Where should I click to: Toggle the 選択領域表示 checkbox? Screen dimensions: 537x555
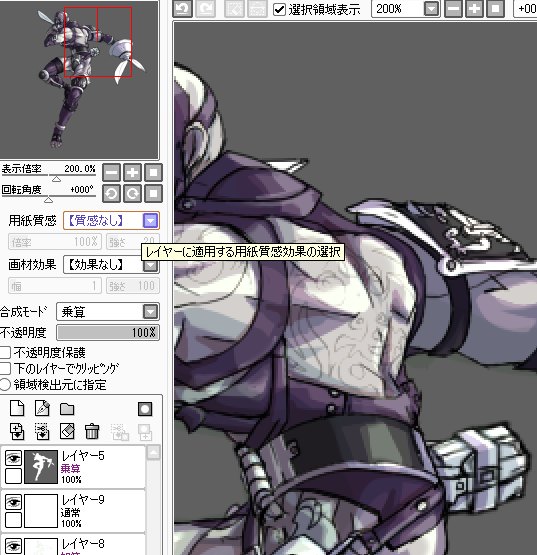tap(279, 10)
